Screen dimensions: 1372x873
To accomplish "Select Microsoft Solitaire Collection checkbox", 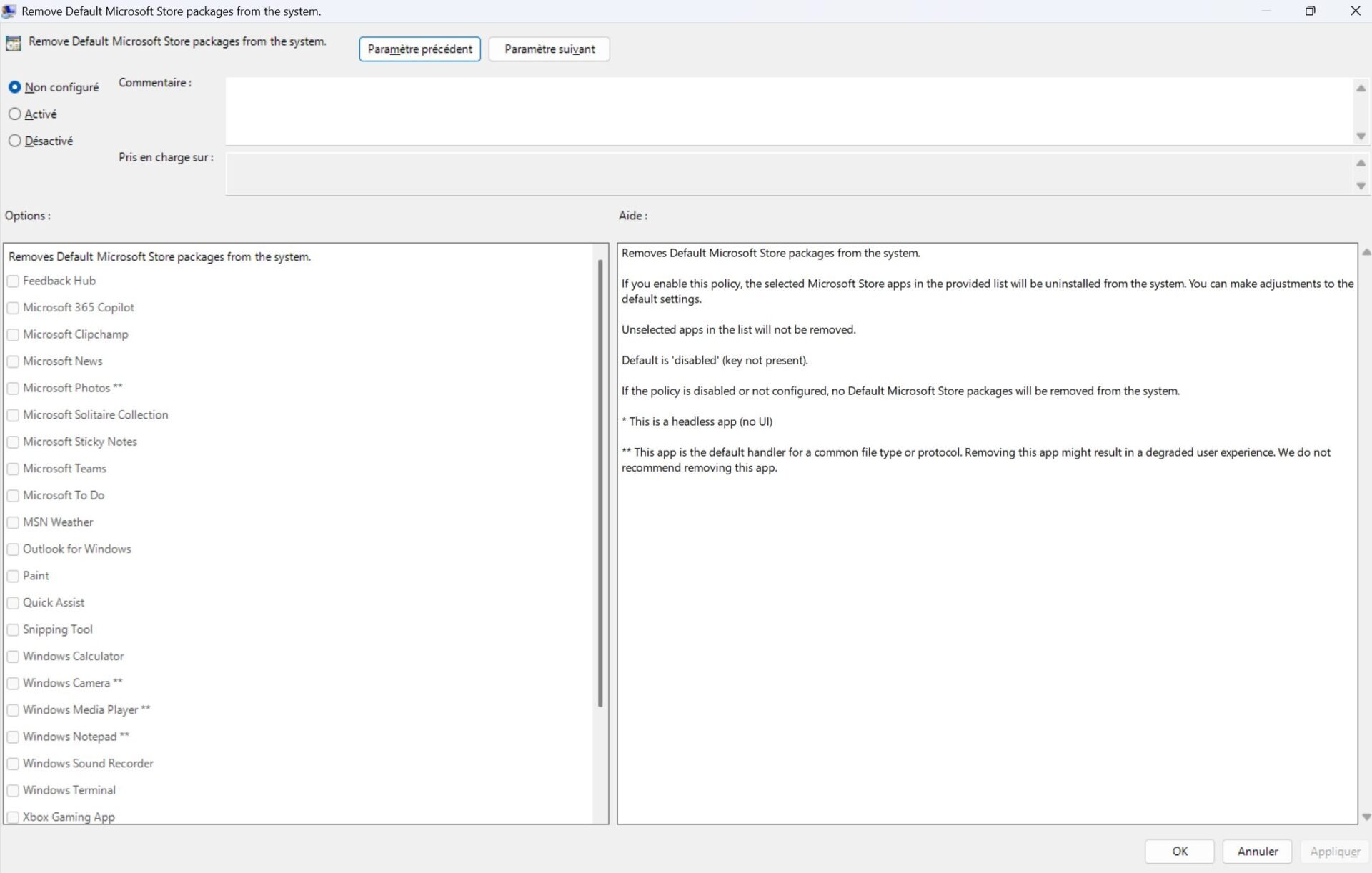I will pos(13,415).
